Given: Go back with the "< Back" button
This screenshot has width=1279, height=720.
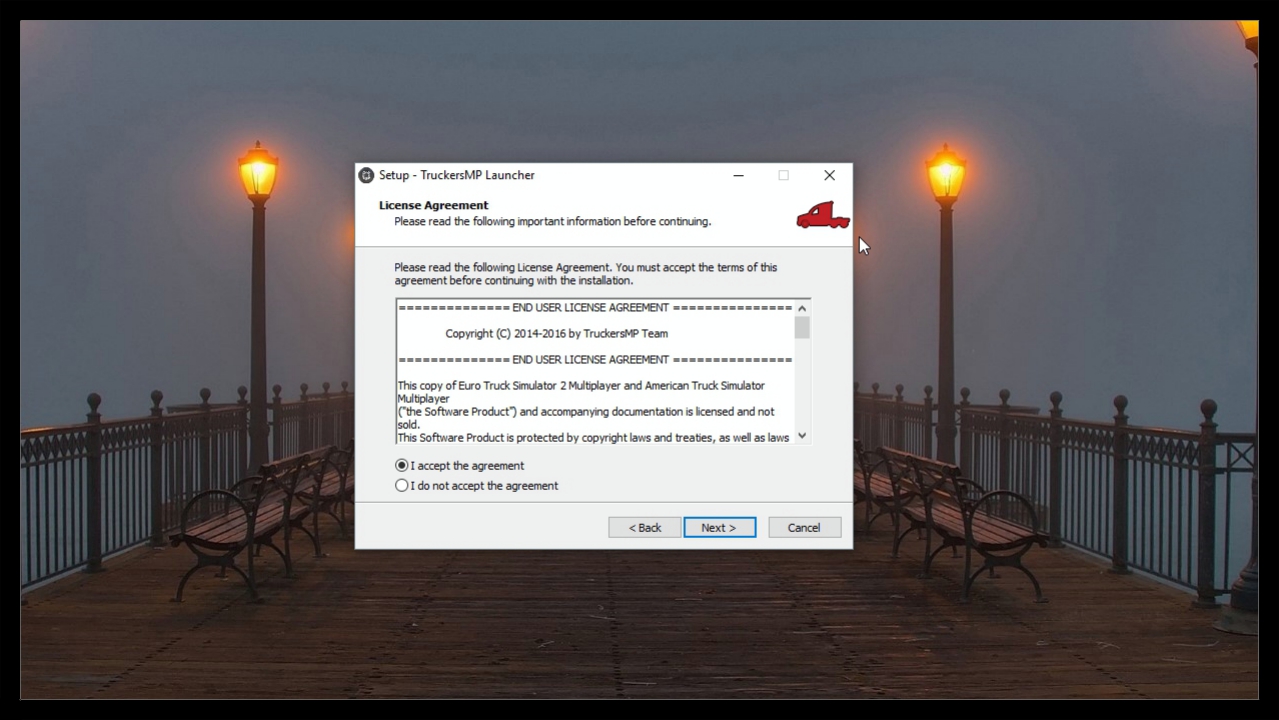Looking at the screenshot, I should [645, 527].
